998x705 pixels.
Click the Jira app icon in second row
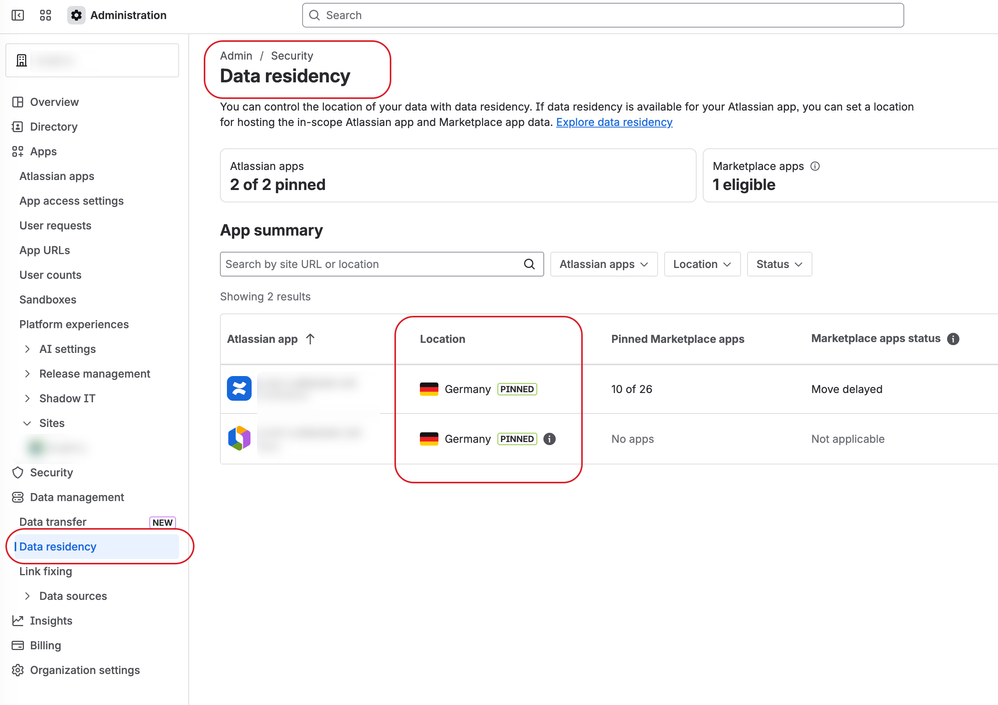coord(239,438)
